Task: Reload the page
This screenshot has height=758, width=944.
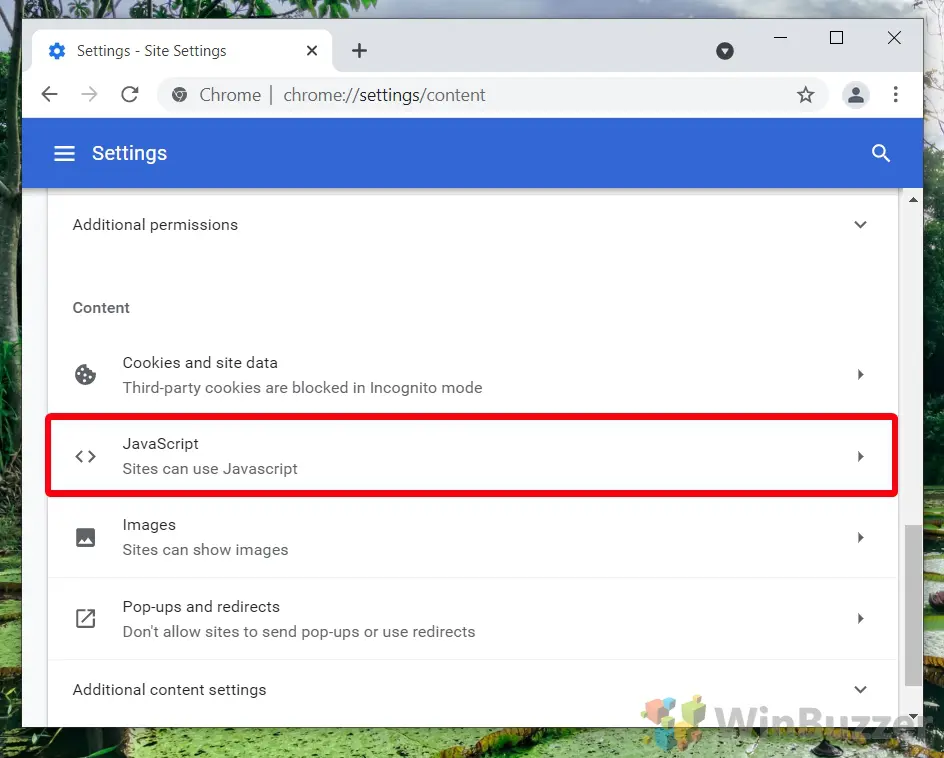Action: 129,95
